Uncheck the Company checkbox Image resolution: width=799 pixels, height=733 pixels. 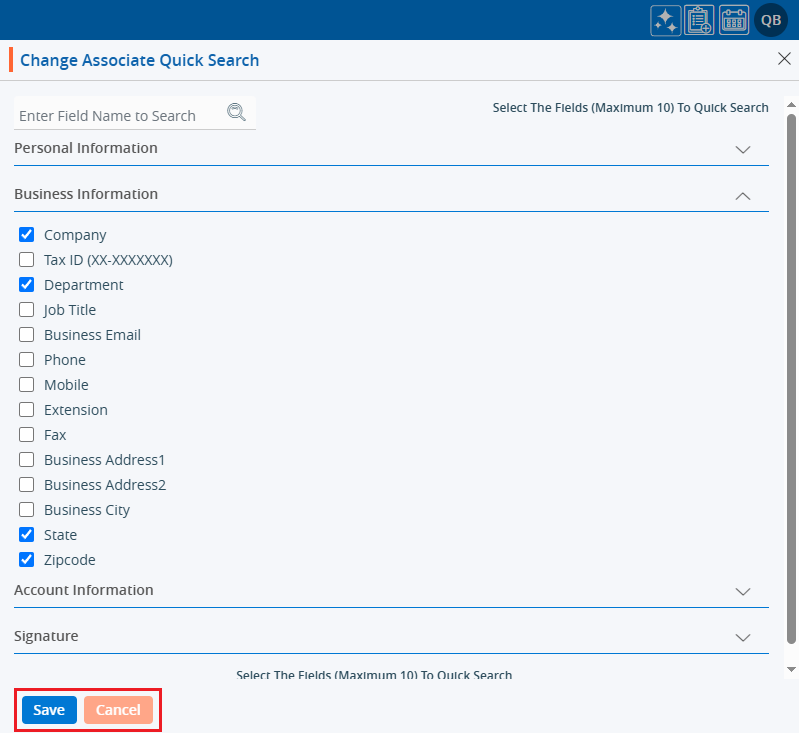(27, 235)
